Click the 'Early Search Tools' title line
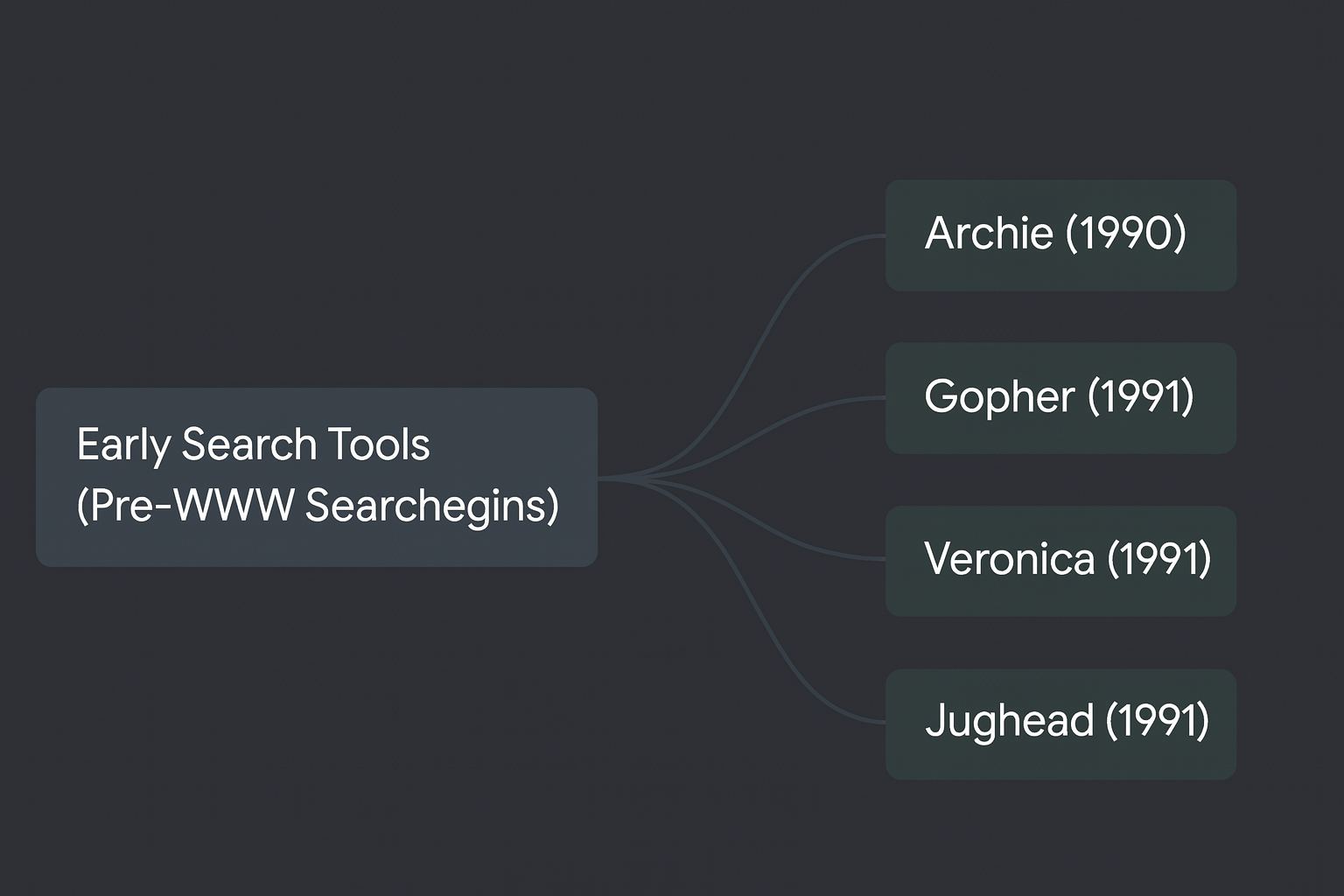The height and width of the screenshot is (896, 1344). [253, 444]
